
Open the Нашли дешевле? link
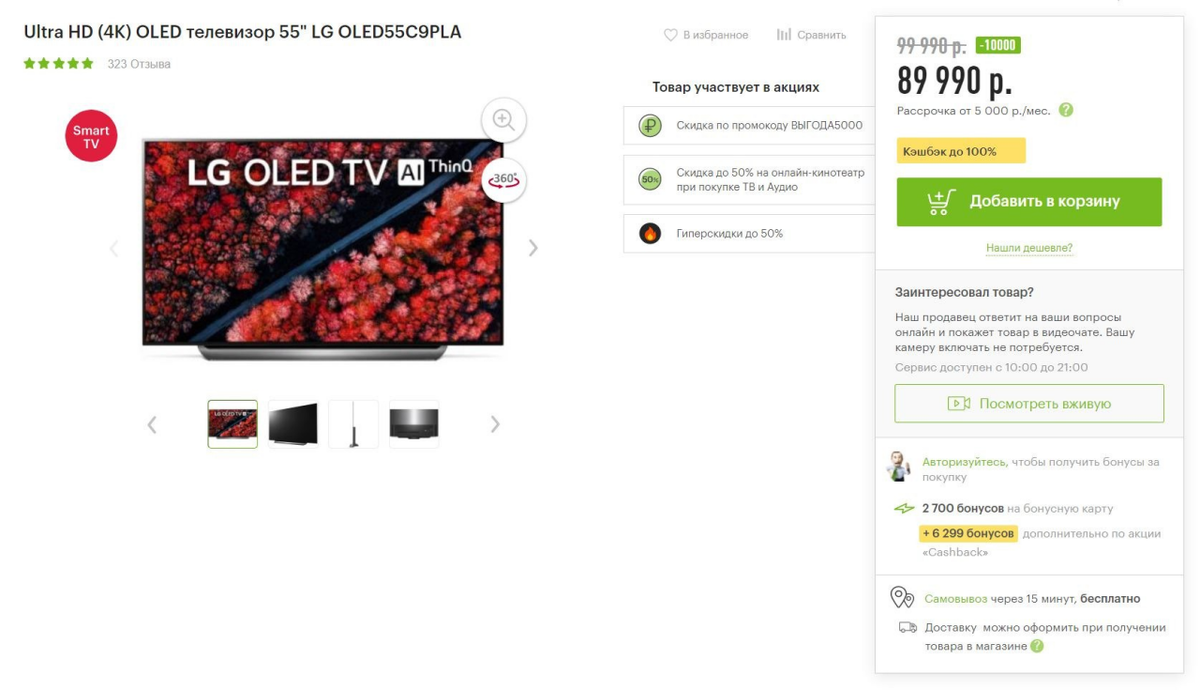coord(1029,248)
